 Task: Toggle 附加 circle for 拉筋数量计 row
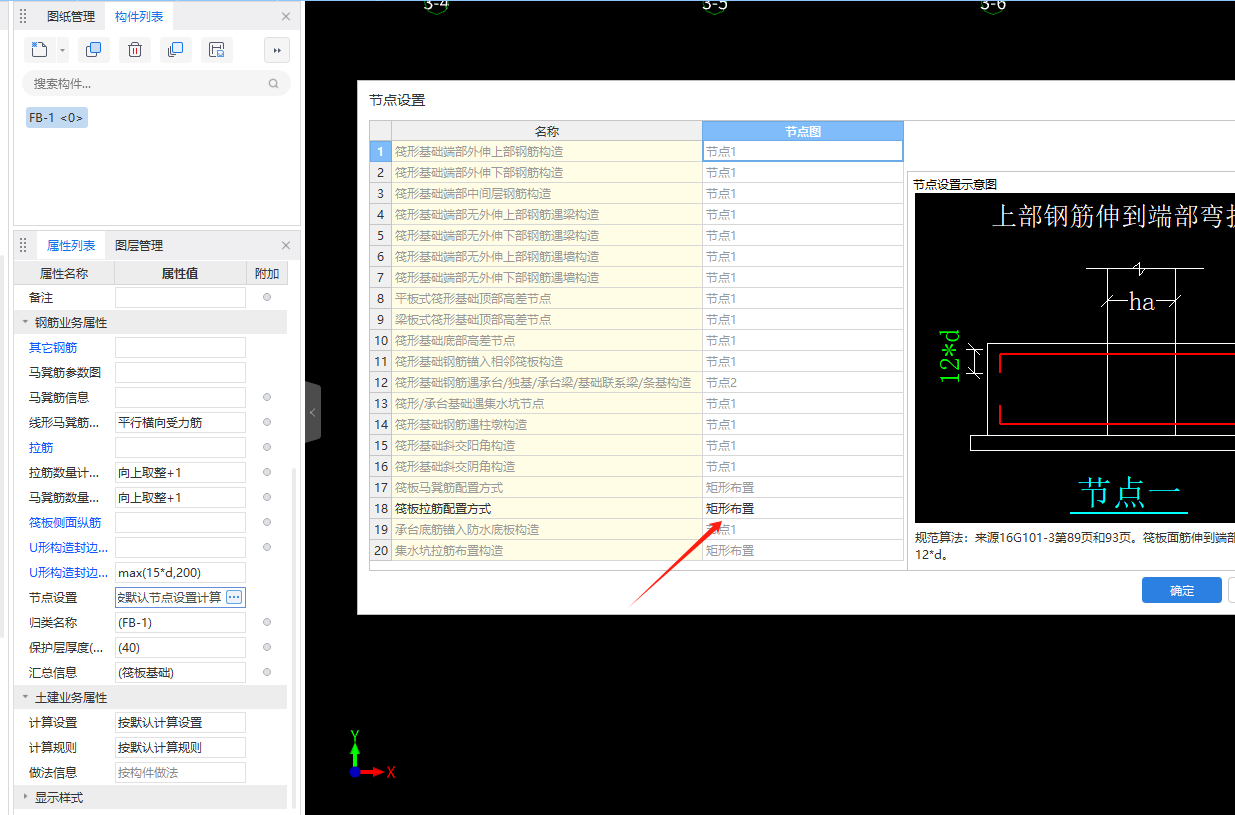click(267, 472)
